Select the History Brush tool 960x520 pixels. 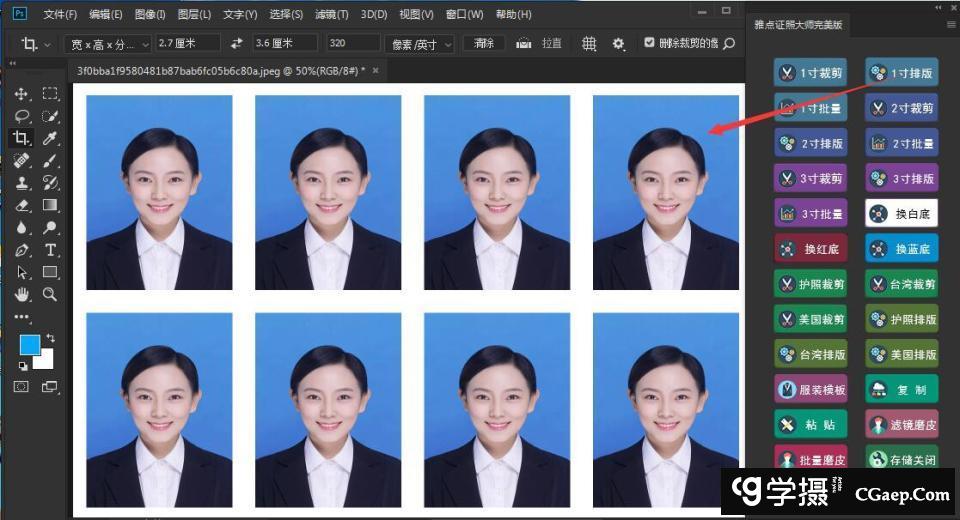coord(50,183)
